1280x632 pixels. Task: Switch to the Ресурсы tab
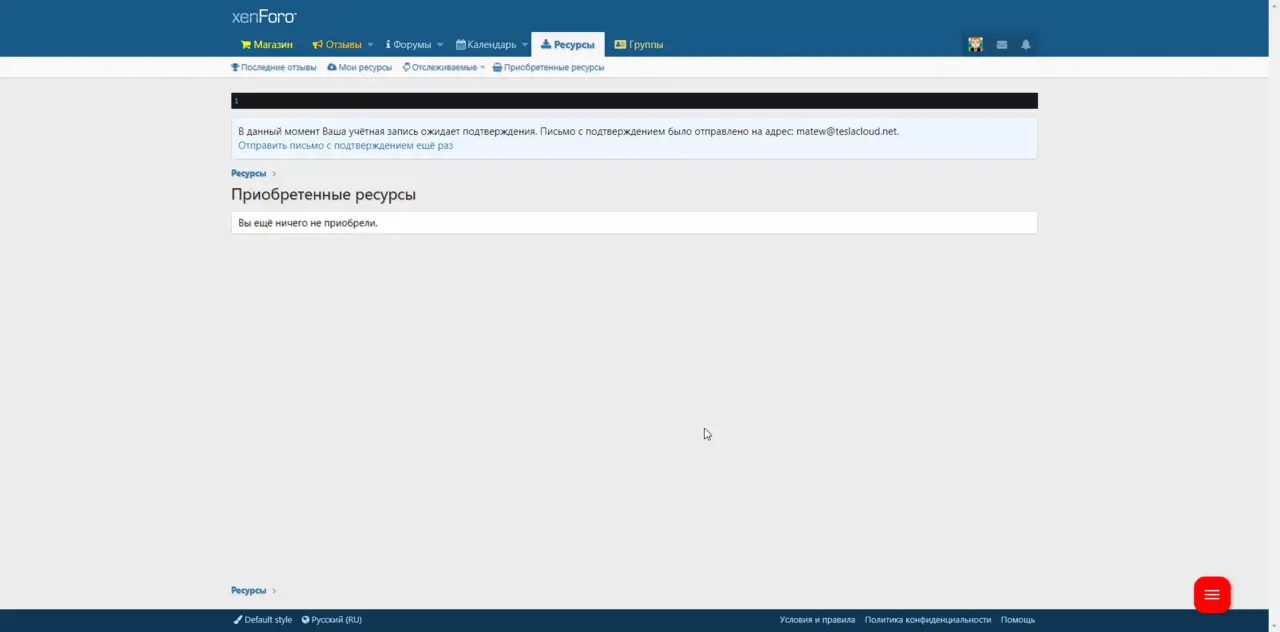567,45
